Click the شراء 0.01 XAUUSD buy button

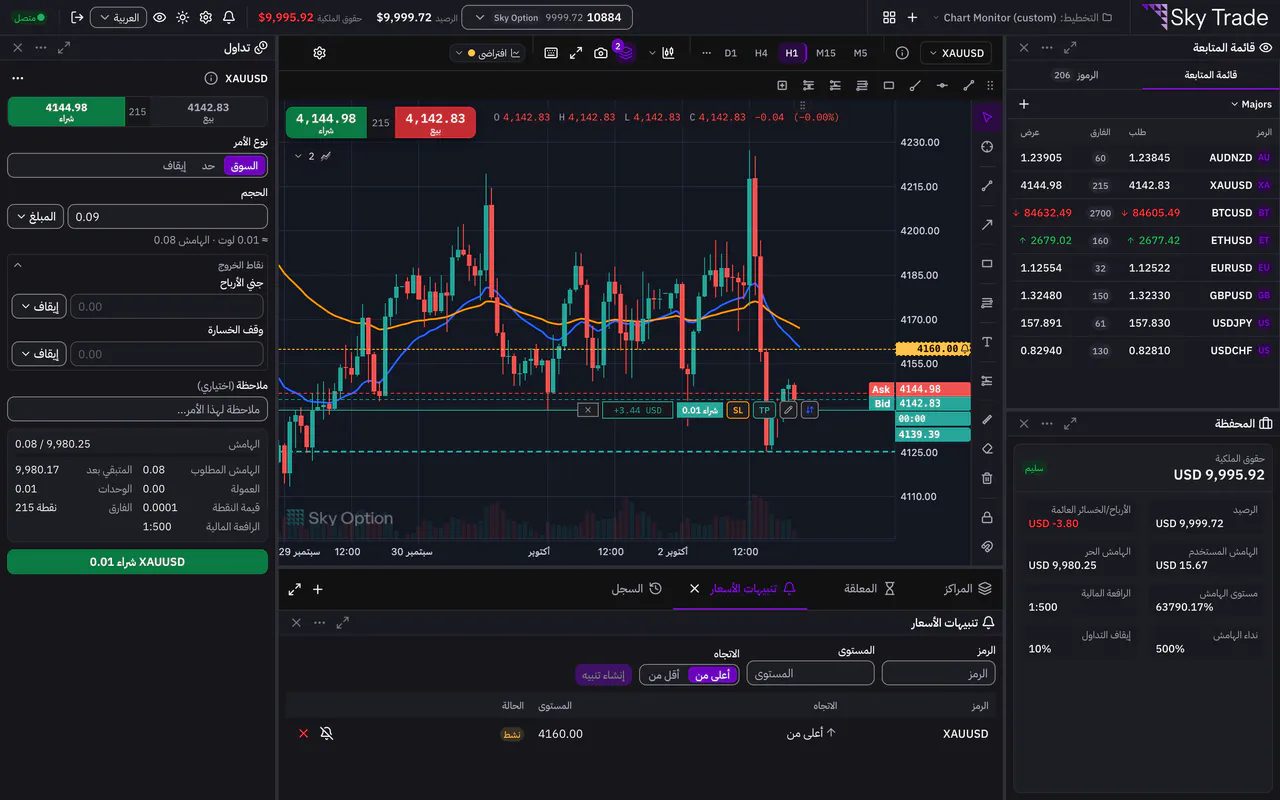click(137, 562)
